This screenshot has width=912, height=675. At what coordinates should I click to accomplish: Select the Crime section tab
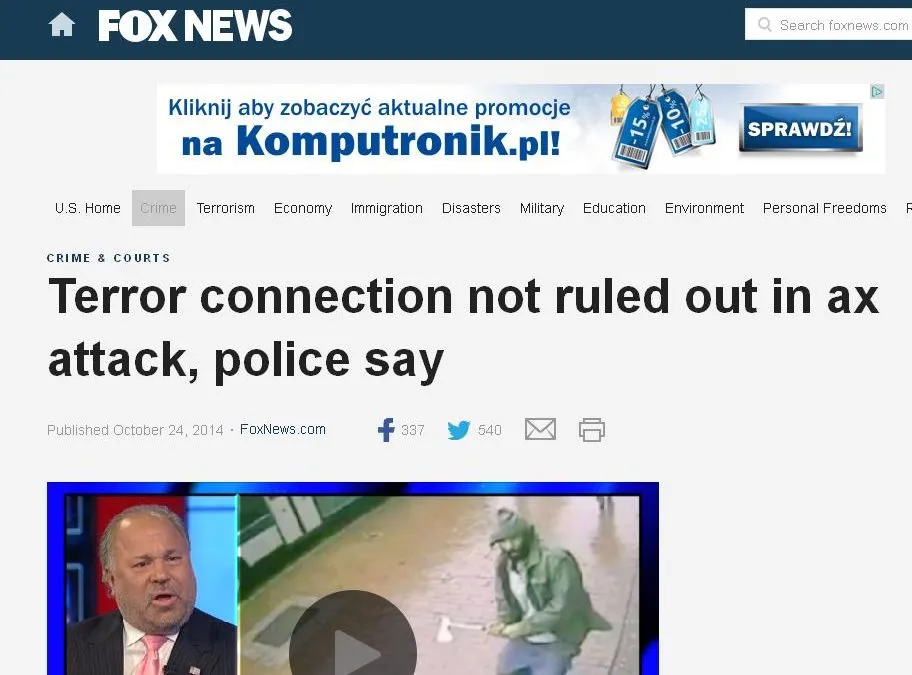pos(158,208)
